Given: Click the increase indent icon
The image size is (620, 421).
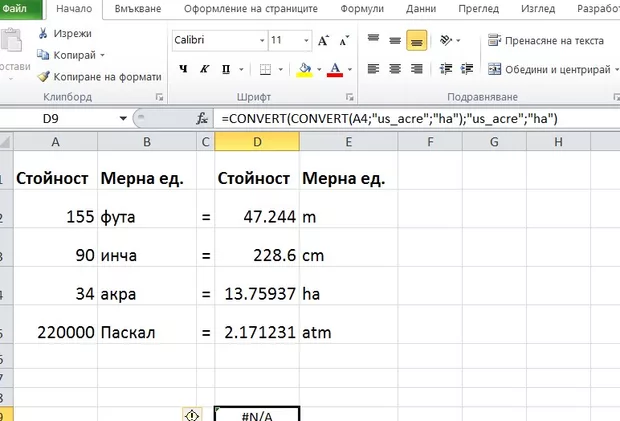Looking at the screenshot, I should pos(467,69).
